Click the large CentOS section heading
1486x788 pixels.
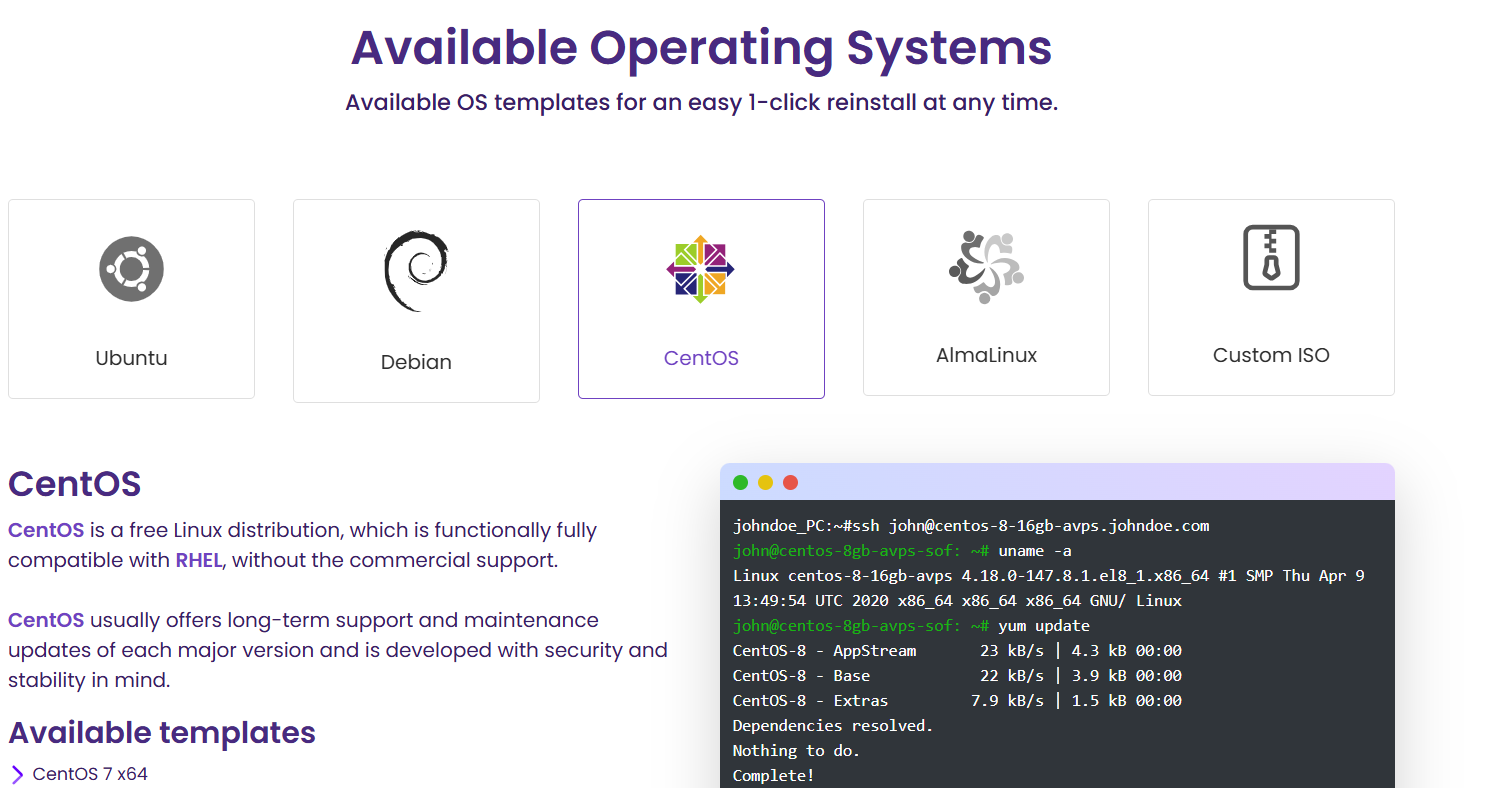pos(75,484)
